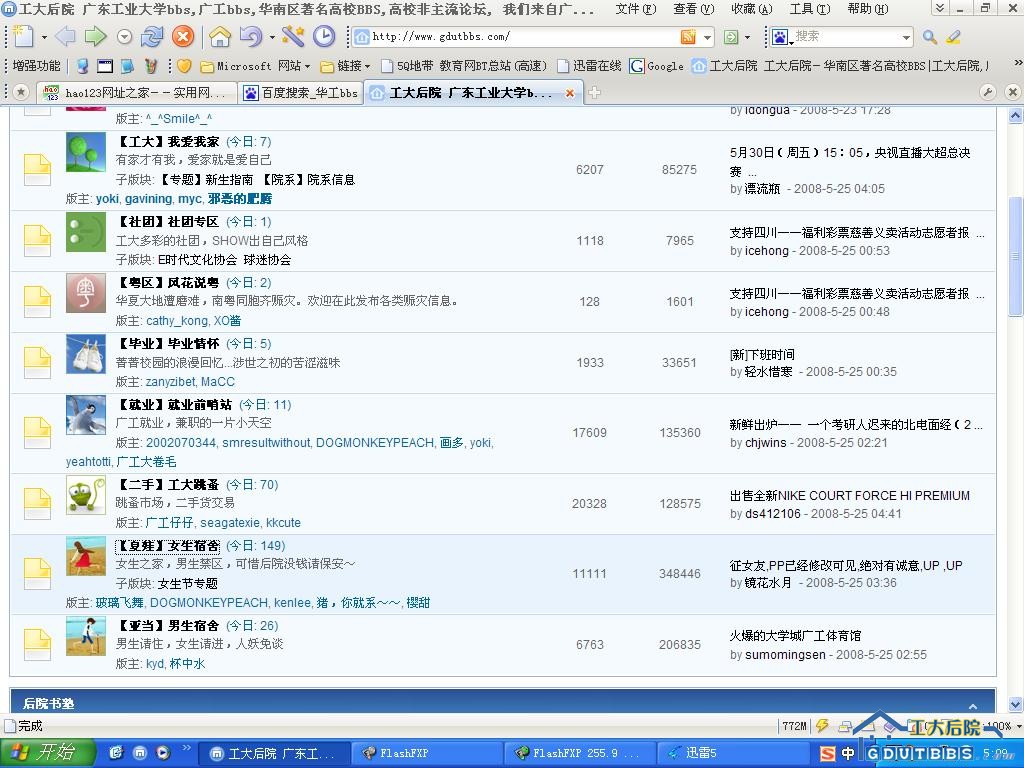Open the history clock icon
This screenshot has width=1024, height=768.
pyautogui.click(x=324, y=37)
